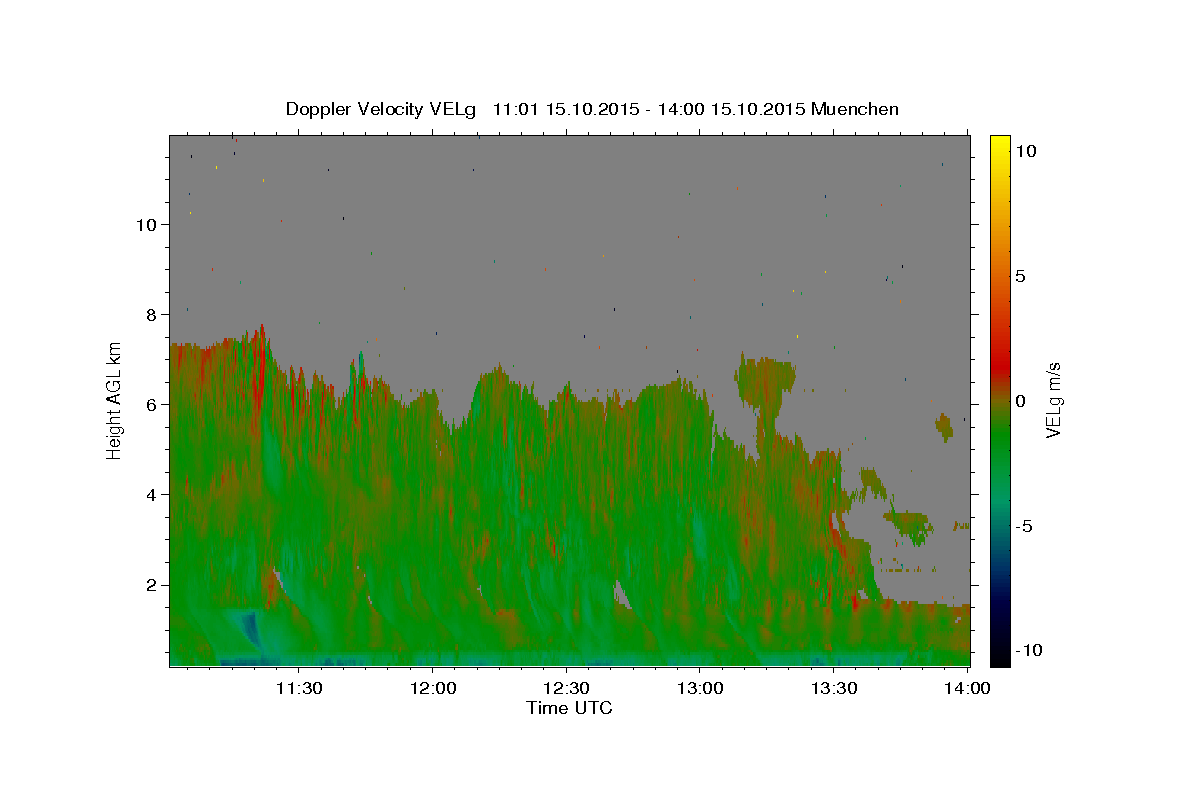Screen dimensions: 1200x800
Task: Click the 14:00 time axis tick label
Action: (968, 688)
